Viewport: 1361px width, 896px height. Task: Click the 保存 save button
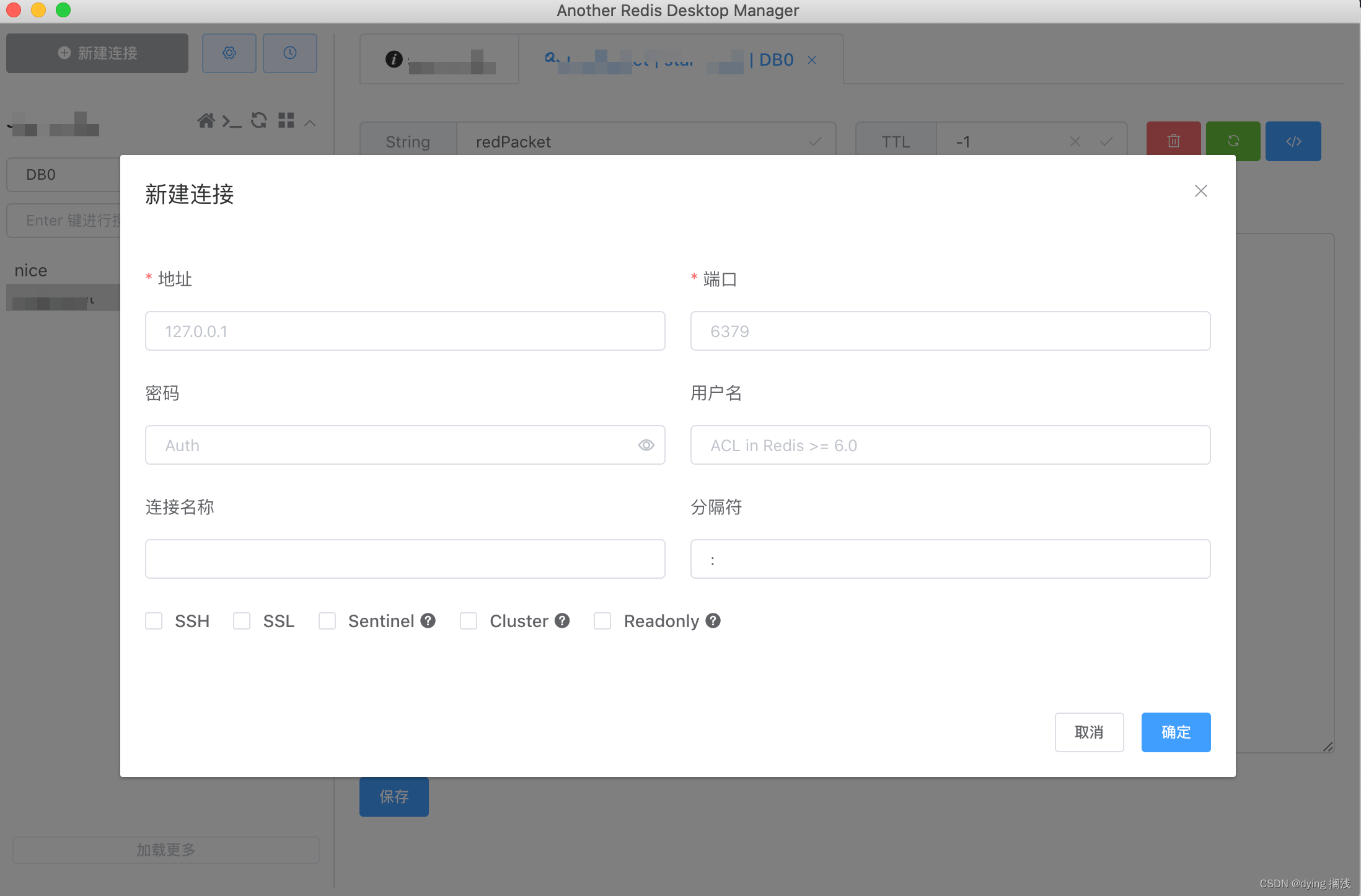[x=394, y=797]
